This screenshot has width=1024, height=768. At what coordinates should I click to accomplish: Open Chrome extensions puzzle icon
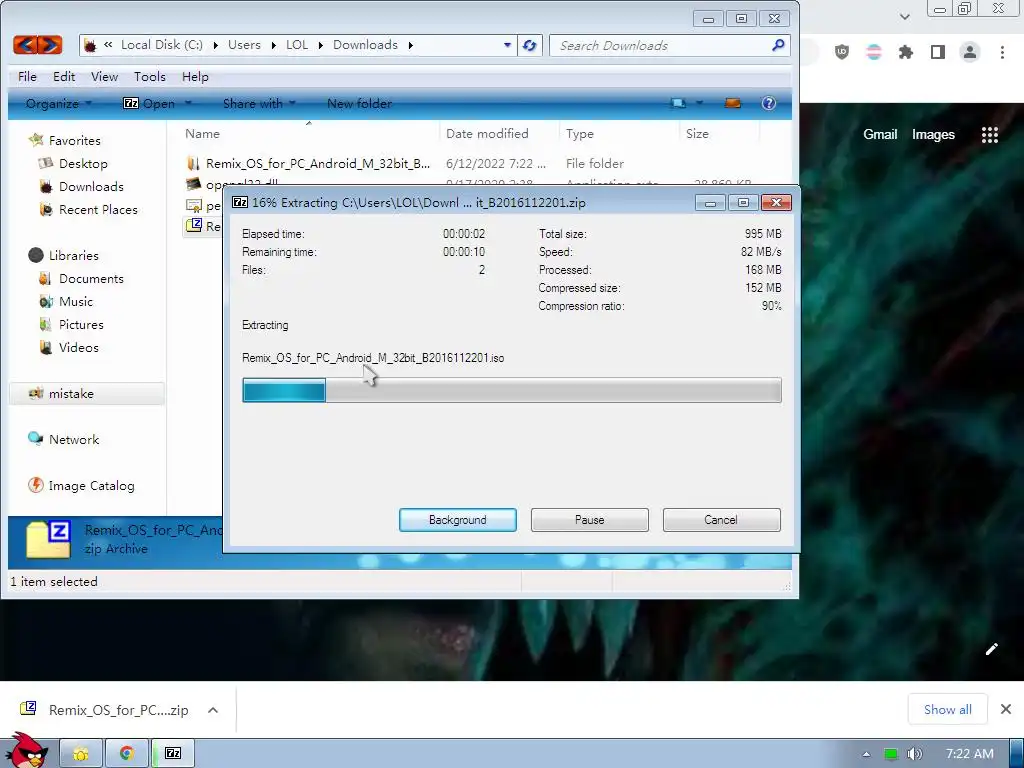pos(905,52)
